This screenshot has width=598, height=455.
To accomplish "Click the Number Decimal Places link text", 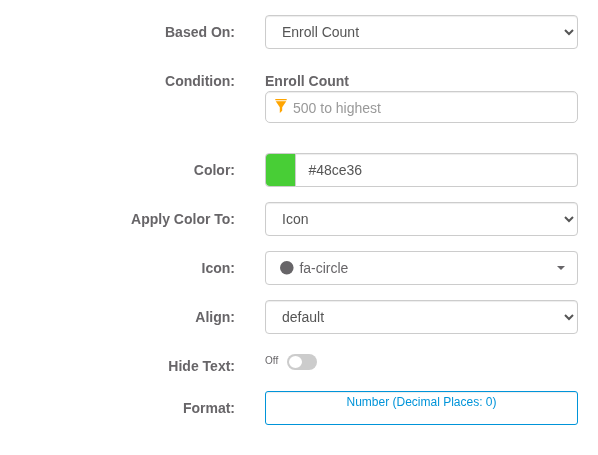I will [x=421, y=402].
